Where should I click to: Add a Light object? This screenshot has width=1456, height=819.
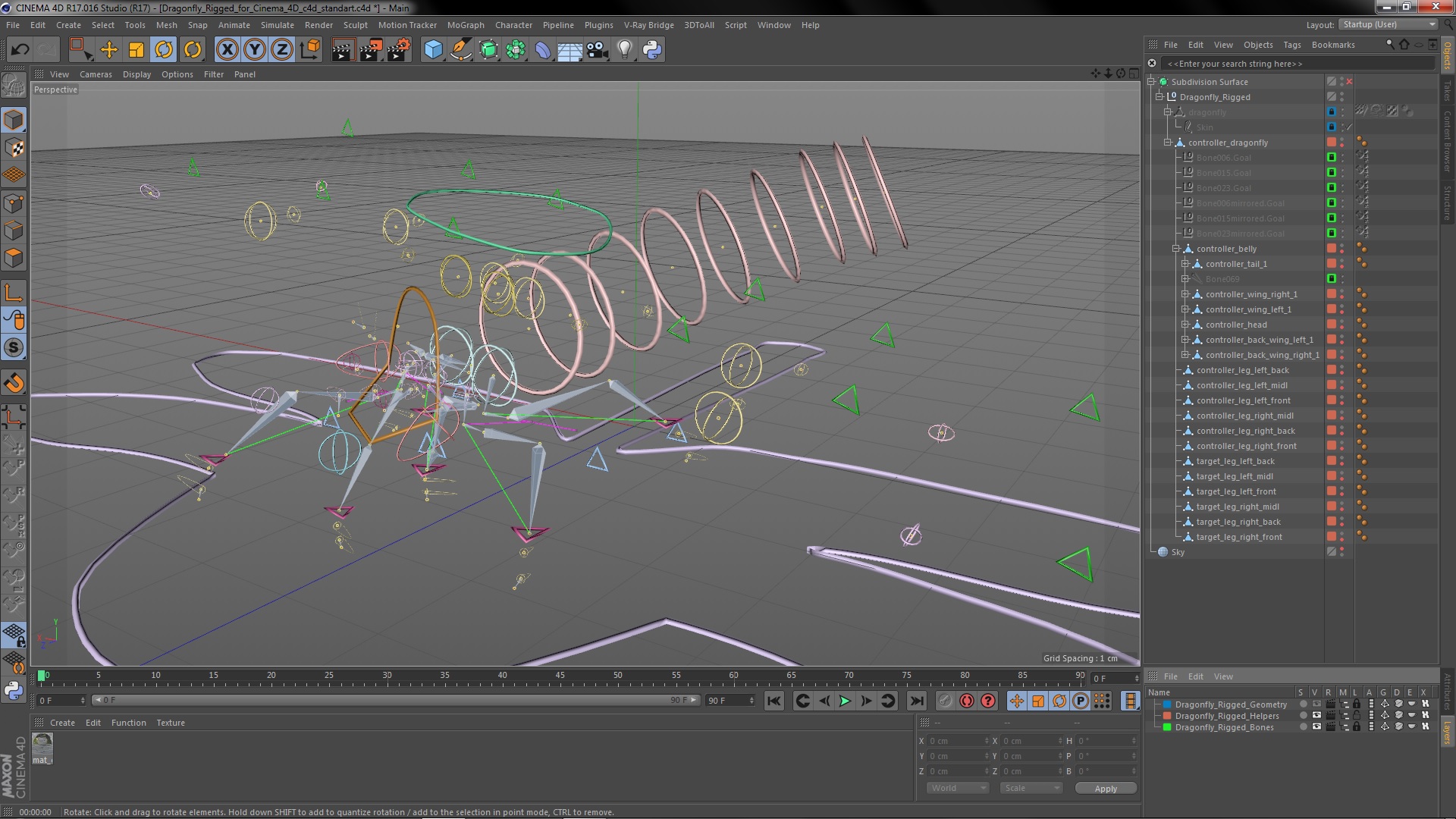click(625, 50)
